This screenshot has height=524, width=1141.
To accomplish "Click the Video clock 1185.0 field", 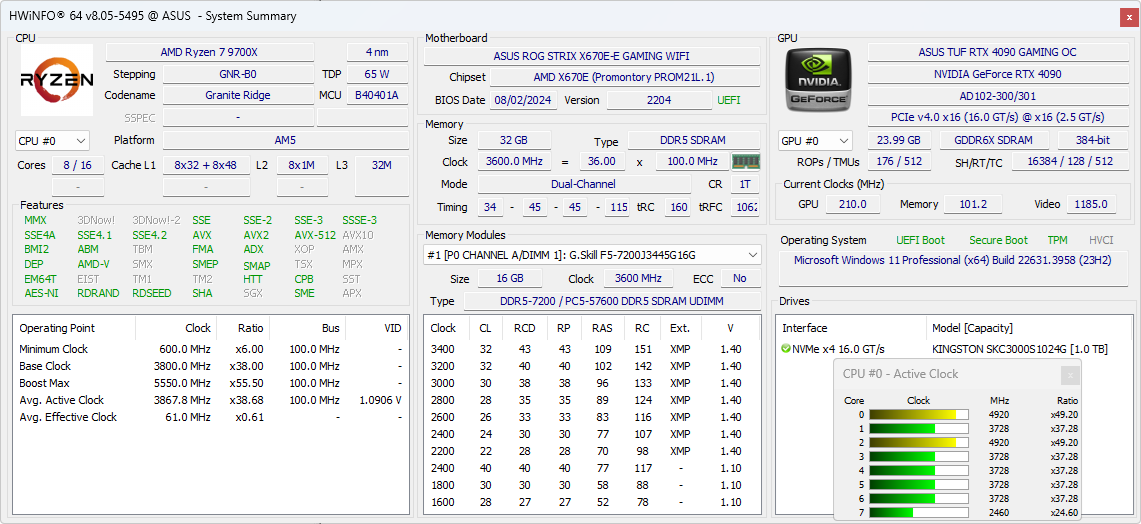I will [x=1092, y=205].
